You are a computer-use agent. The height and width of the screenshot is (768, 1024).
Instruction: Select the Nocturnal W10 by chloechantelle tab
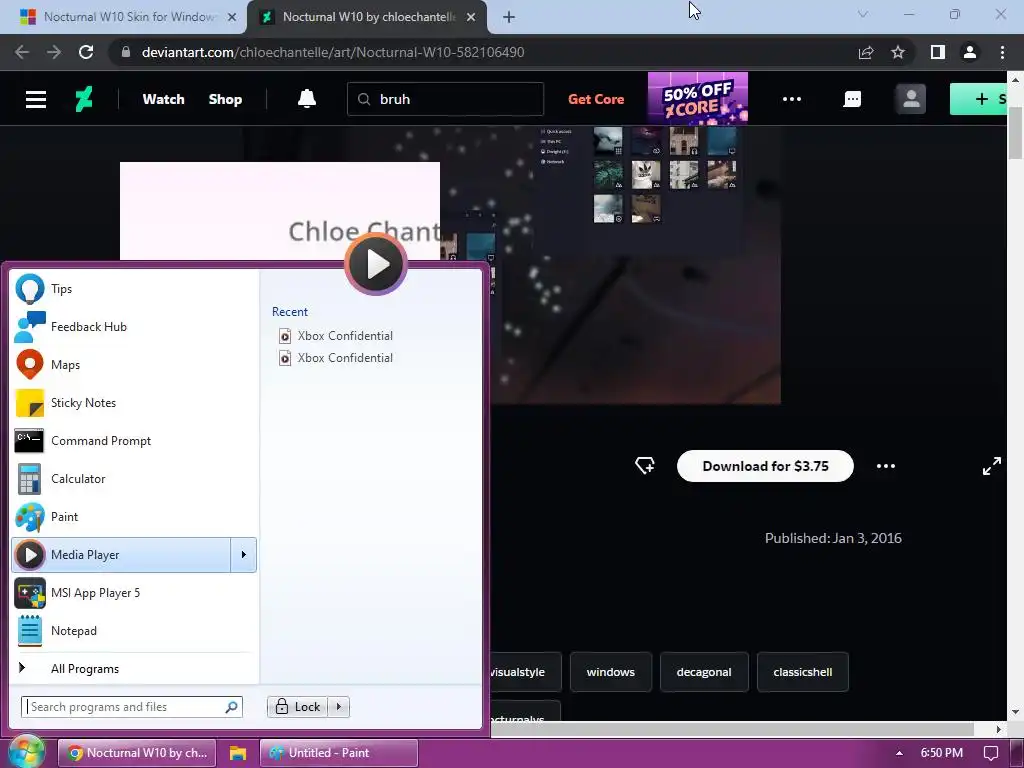tap(366, 17)
